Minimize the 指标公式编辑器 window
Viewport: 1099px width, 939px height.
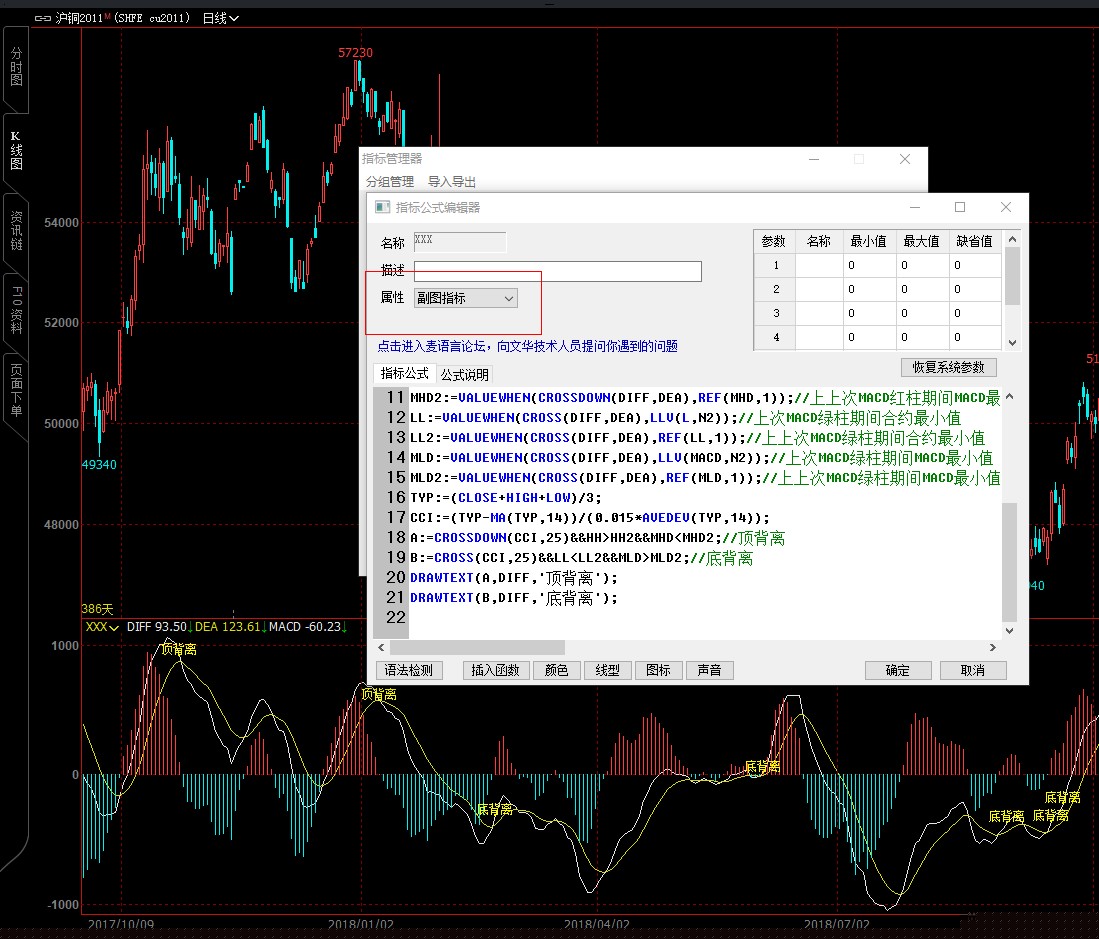pos(913,207)
